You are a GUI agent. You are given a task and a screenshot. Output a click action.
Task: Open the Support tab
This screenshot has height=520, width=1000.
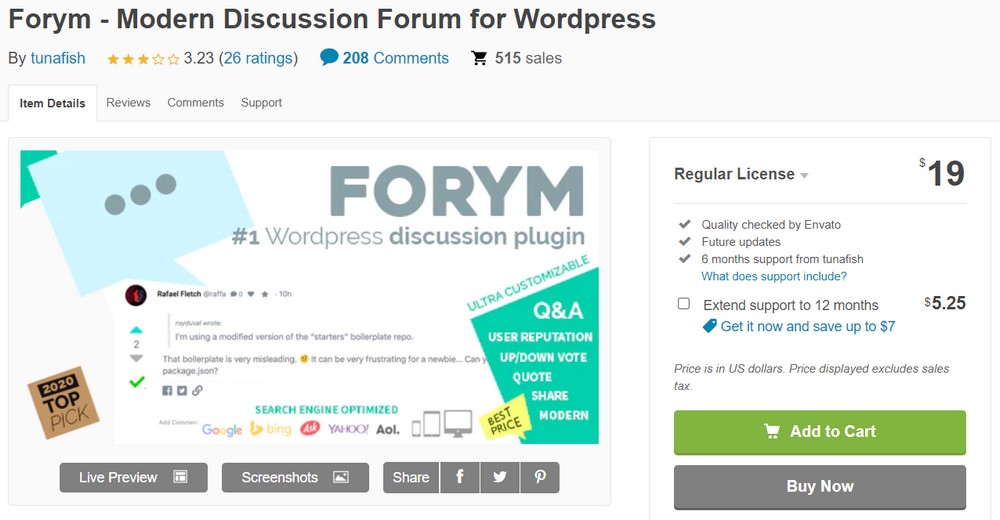coord(261,103)
